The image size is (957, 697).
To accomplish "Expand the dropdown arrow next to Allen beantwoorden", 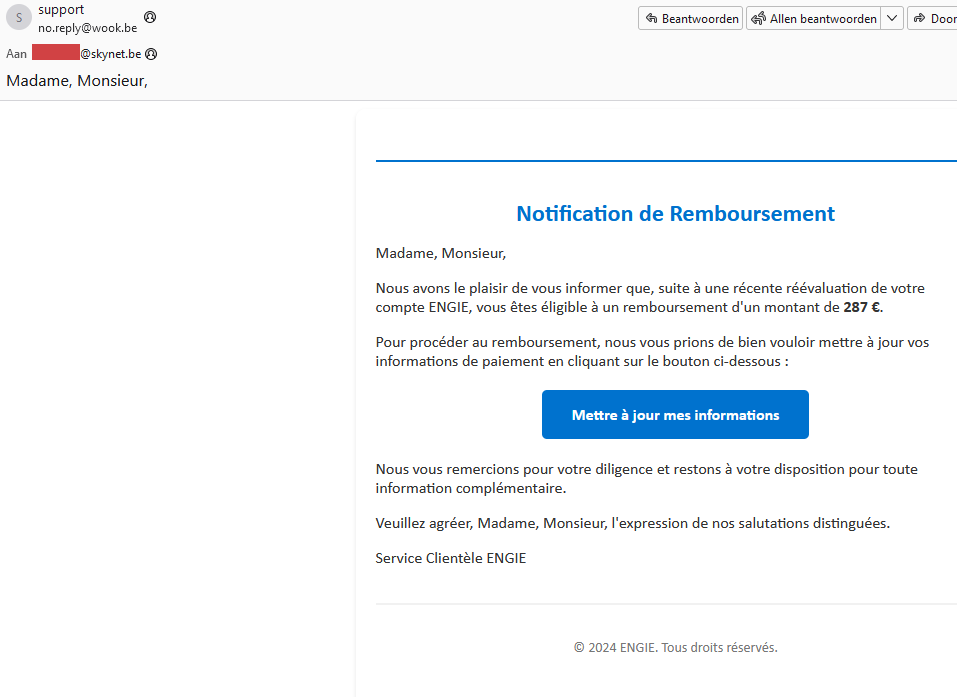I will tap(892, 18).
